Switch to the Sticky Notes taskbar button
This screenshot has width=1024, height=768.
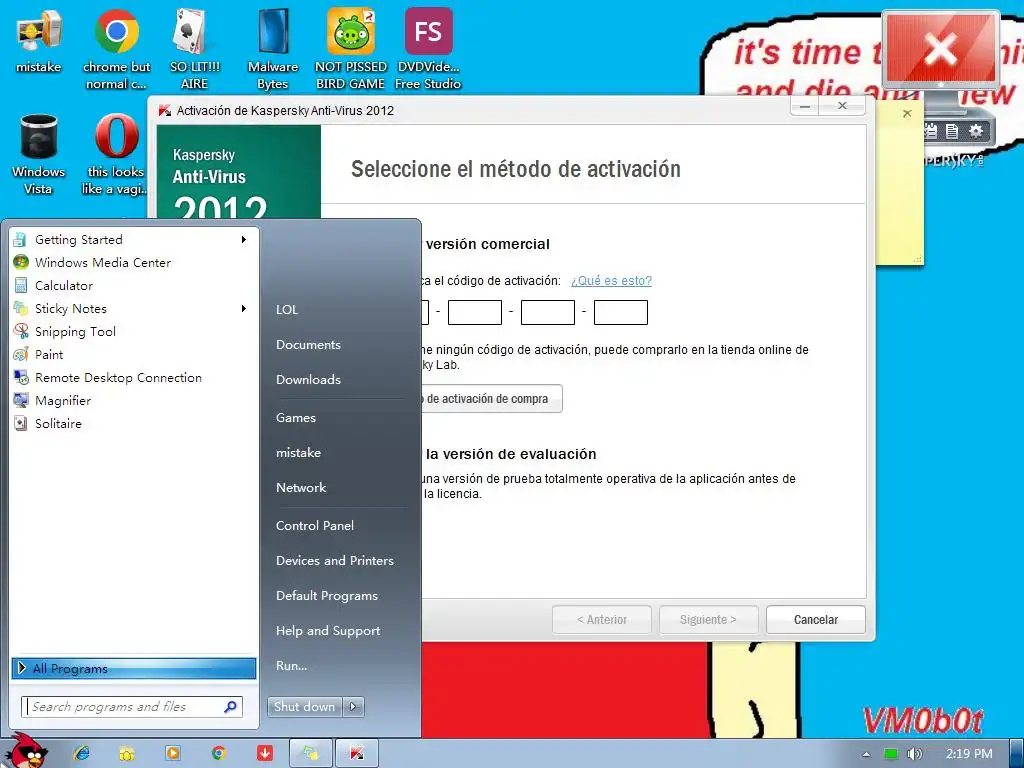pos(311,753)
